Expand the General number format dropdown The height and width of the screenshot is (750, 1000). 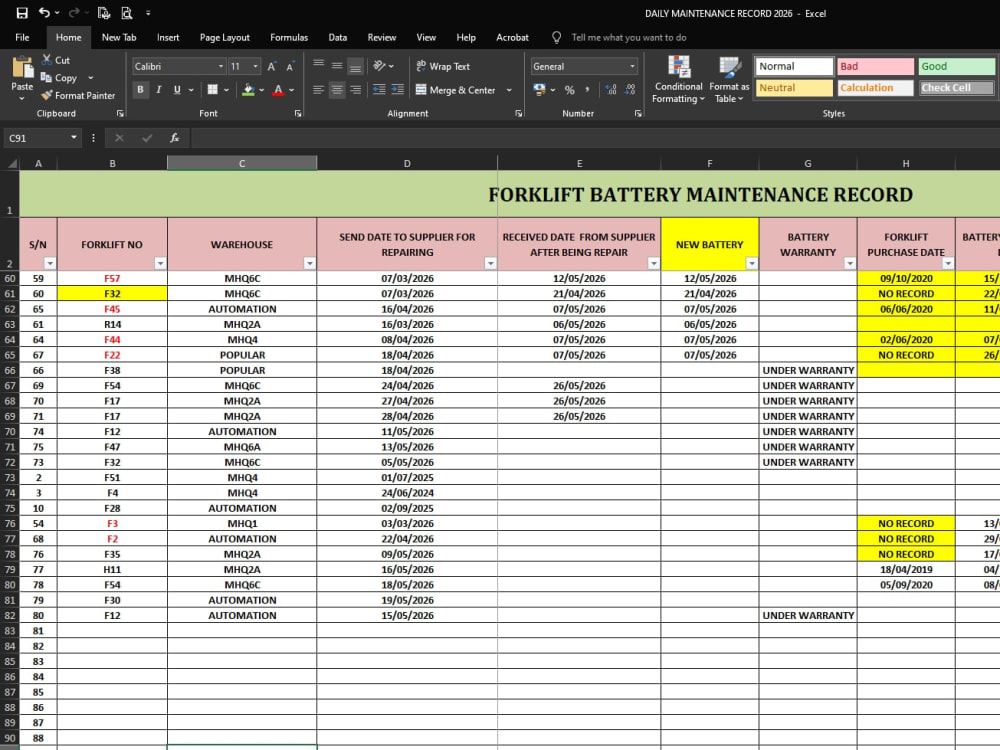pos(632,66)
